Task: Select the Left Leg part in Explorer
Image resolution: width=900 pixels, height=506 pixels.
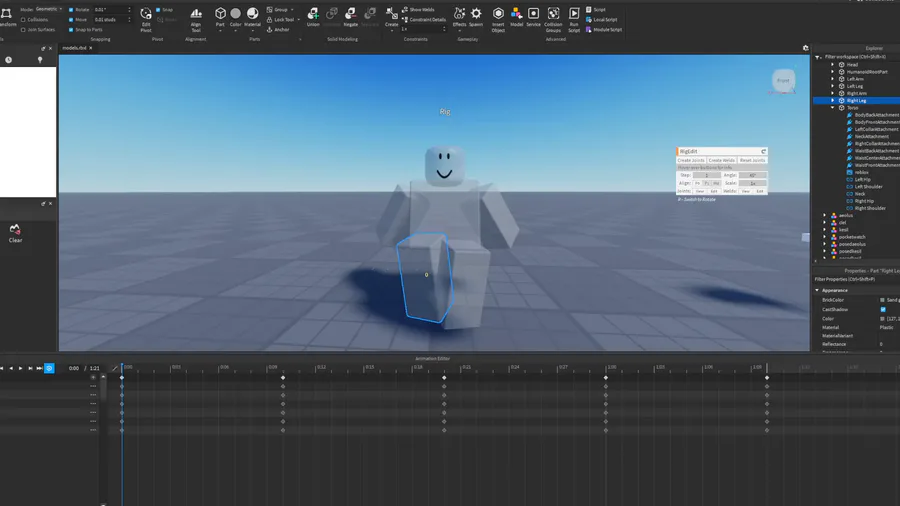Action: tap(855, 86)
